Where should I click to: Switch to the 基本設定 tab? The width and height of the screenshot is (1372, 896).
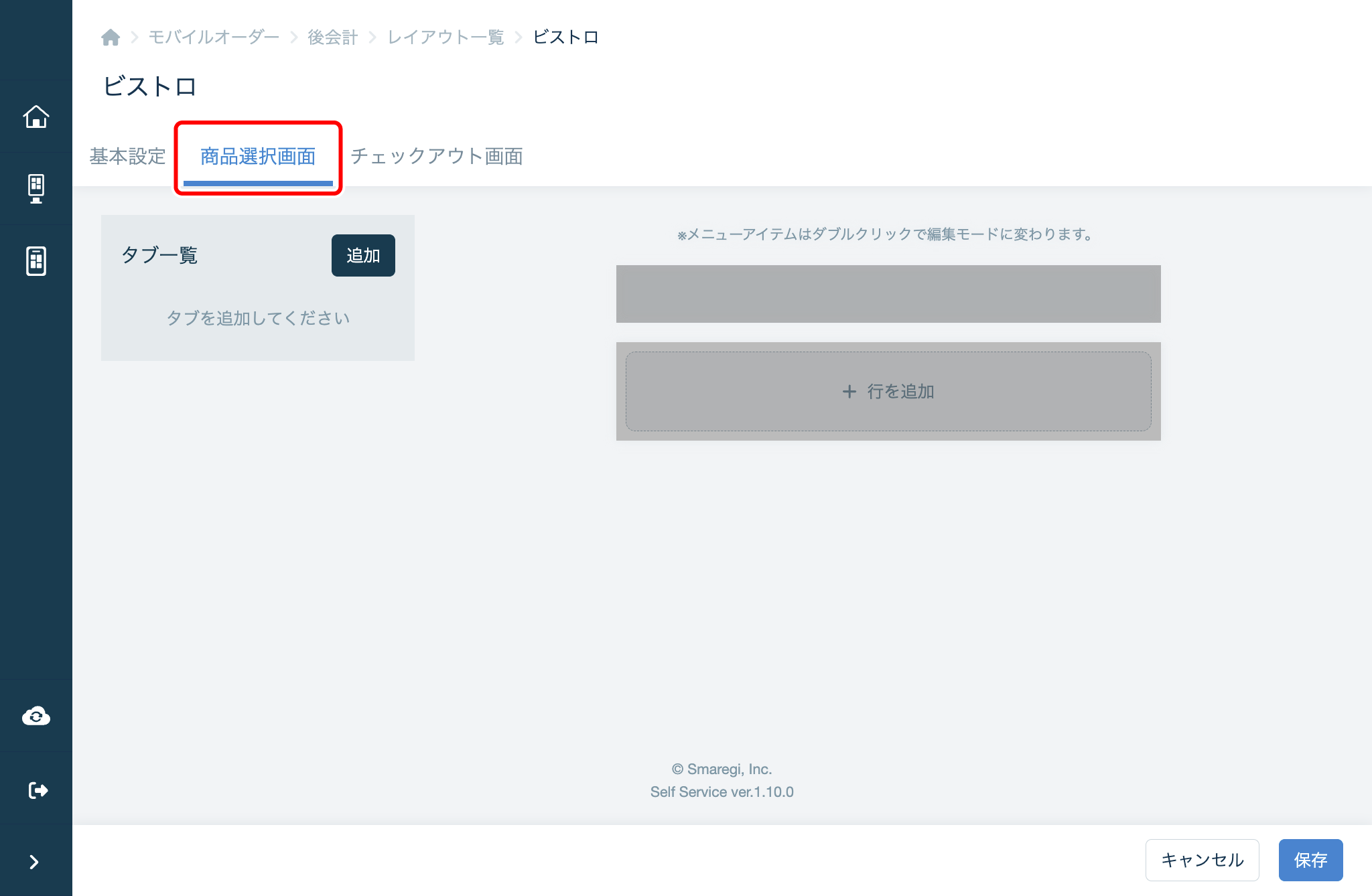[x=127, y=156]
